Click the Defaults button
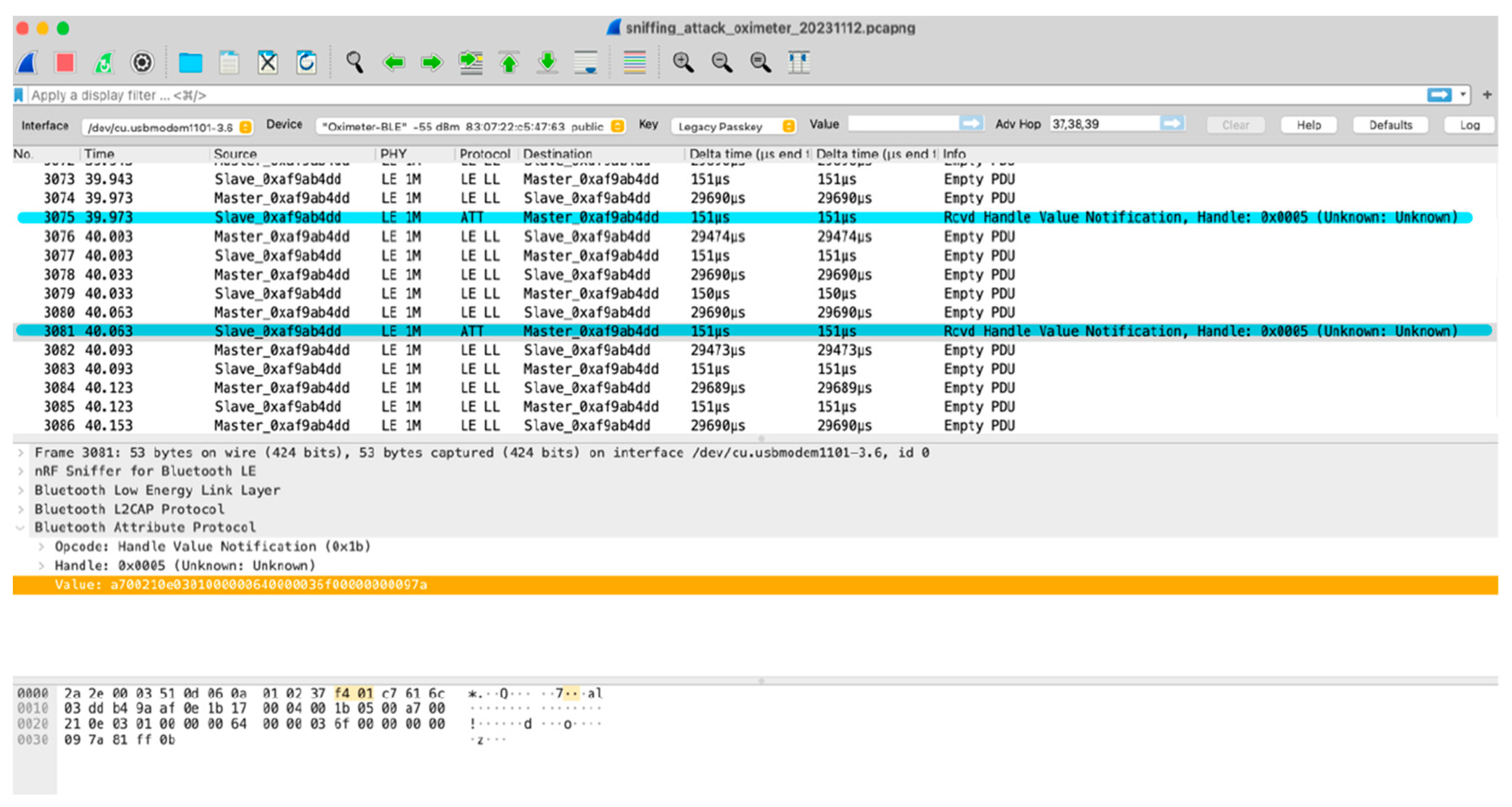1512x807 pixels. point(1390,125)
